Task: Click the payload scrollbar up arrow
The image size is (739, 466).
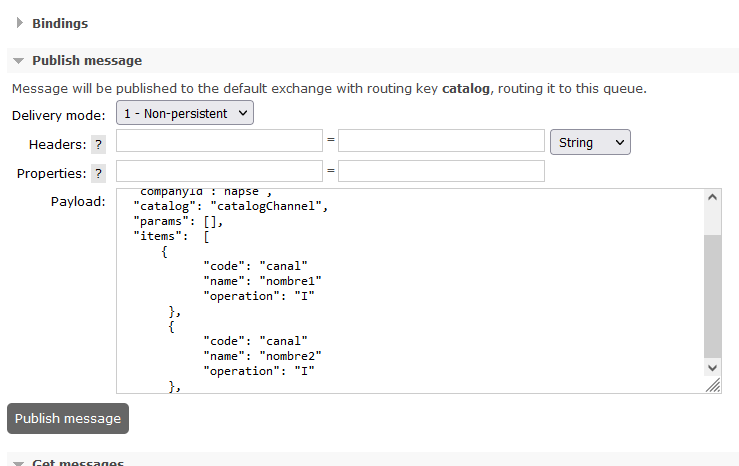Action: pyautogui.click(x=712, y=197)
